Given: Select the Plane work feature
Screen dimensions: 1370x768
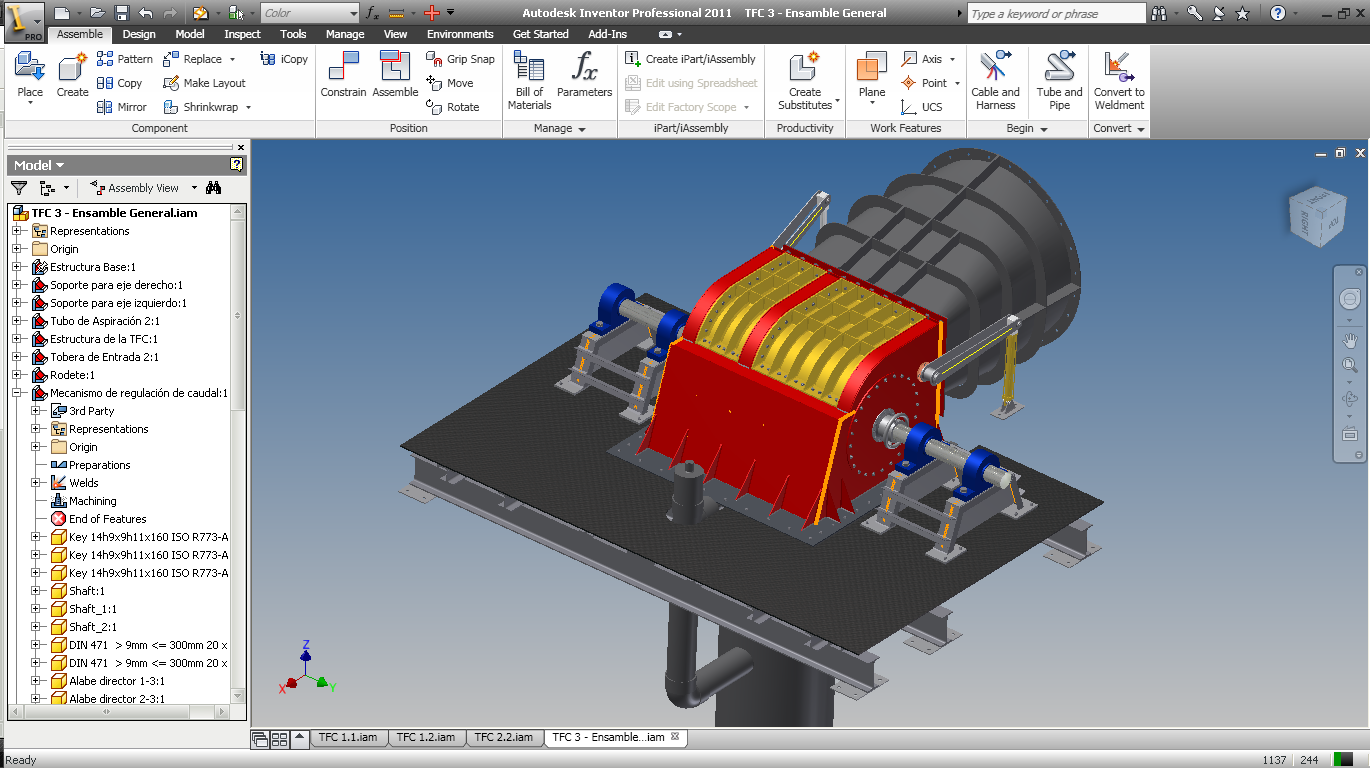Looking at the screenshot, I should point(872,78).
